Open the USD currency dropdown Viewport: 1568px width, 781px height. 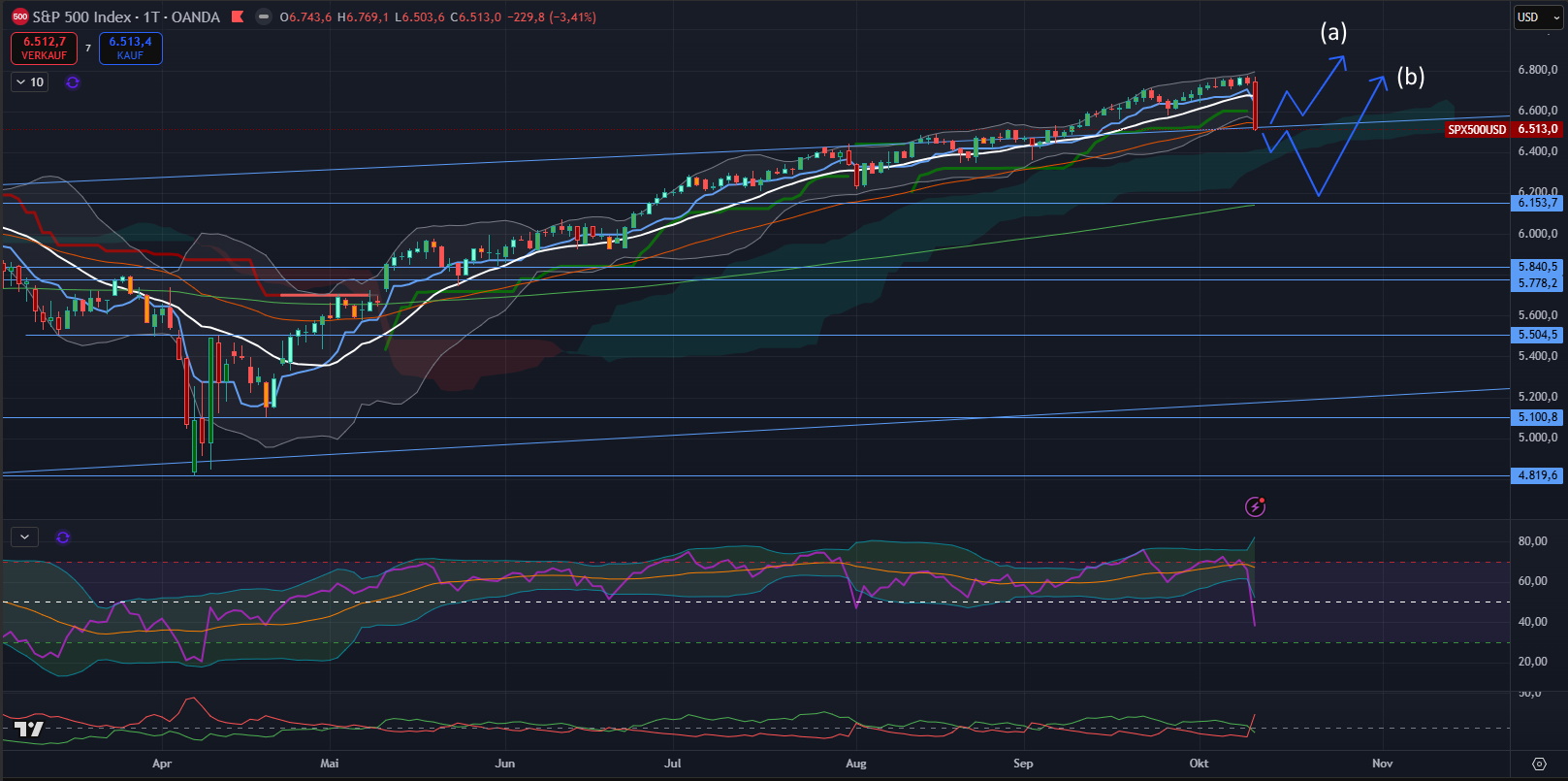(x=1538, y=16)
